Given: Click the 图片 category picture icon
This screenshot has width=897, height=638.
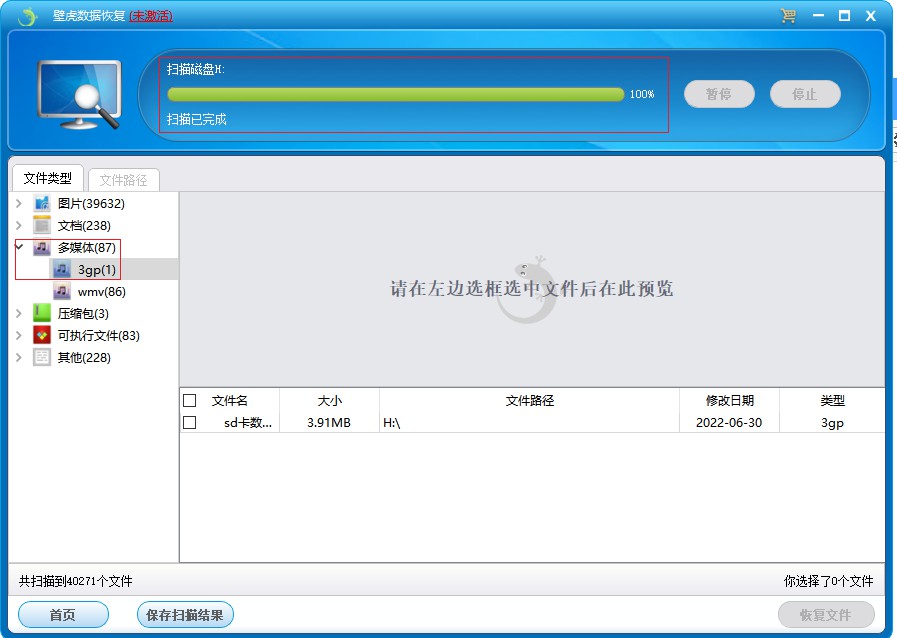Looking at the screenshot, I should 42,203.
